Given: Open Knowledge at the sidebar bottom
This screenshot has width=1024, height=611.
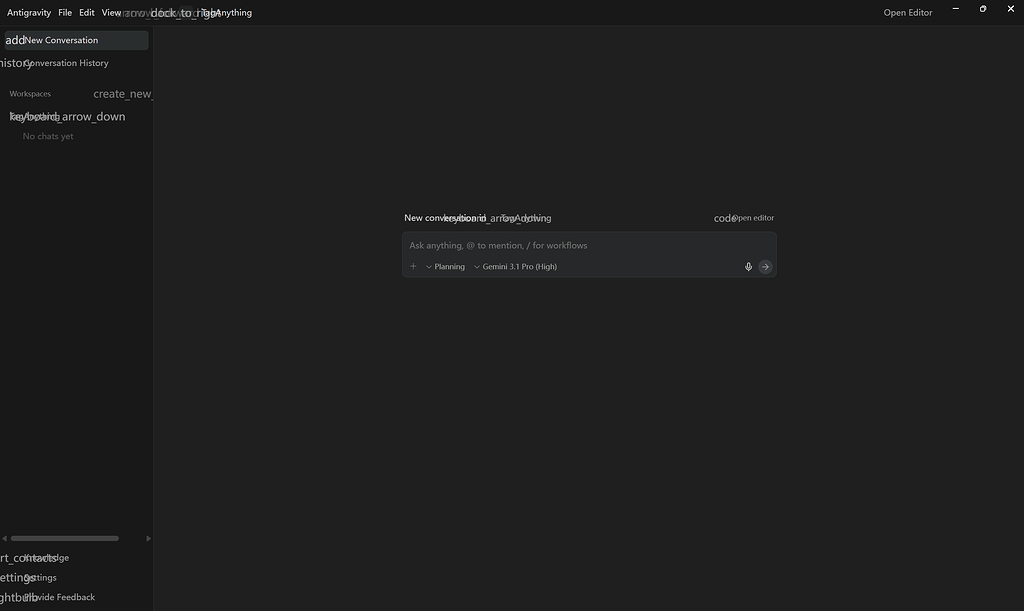Looking at the screenshot, I should [x=35, y=557].
